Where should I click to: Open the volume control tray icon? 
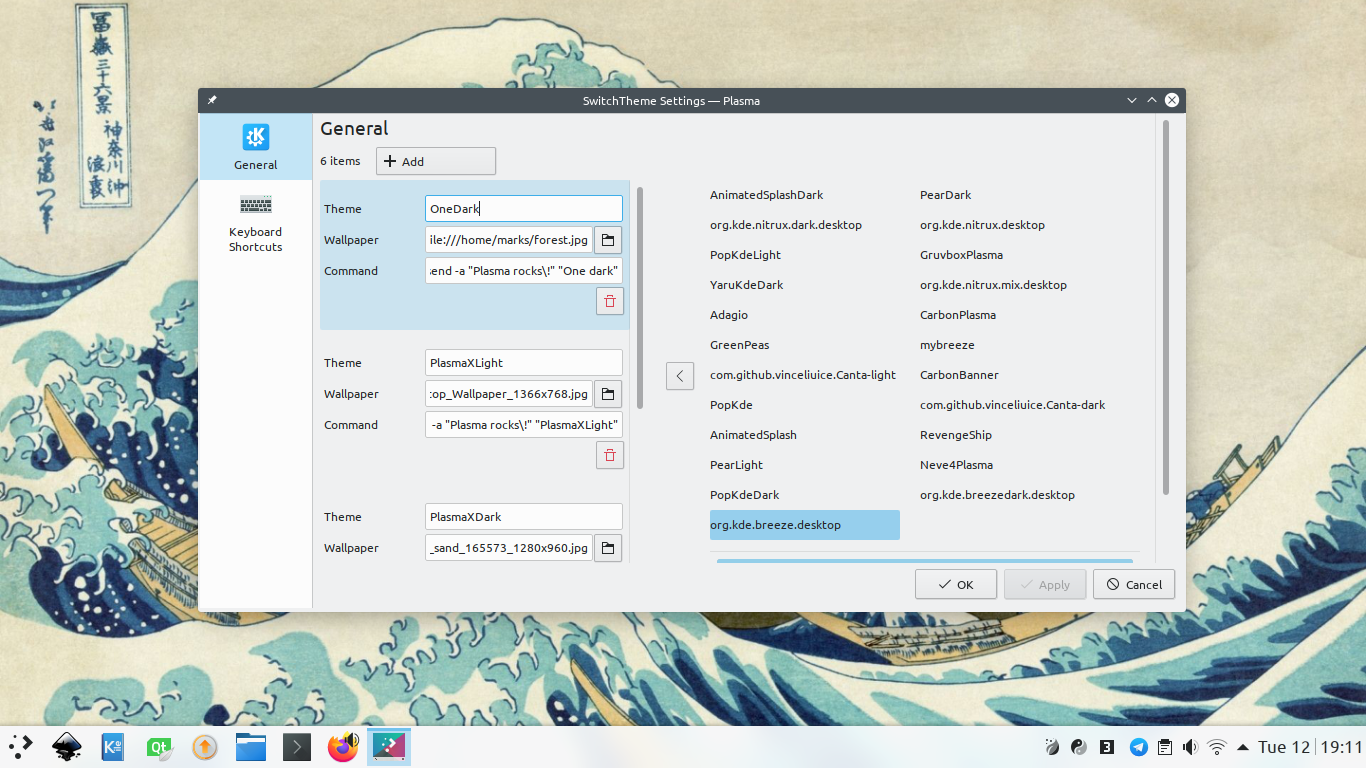[1190, 747]
